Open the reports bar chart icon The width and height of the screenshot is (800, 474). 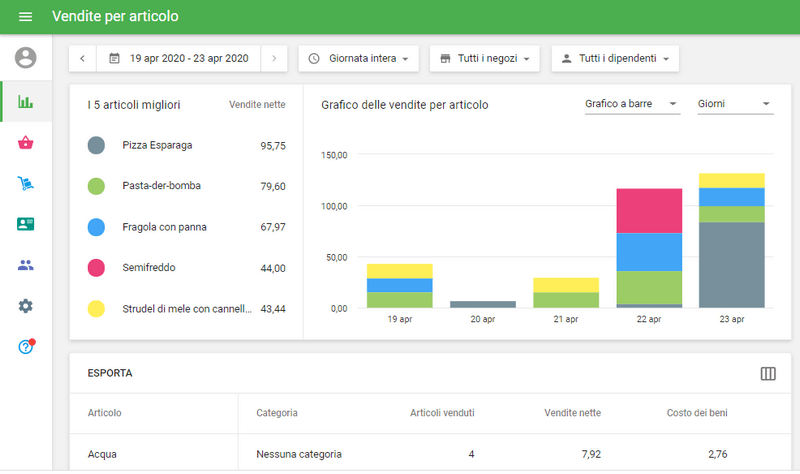pyautogui.click(x=26, y=102)
